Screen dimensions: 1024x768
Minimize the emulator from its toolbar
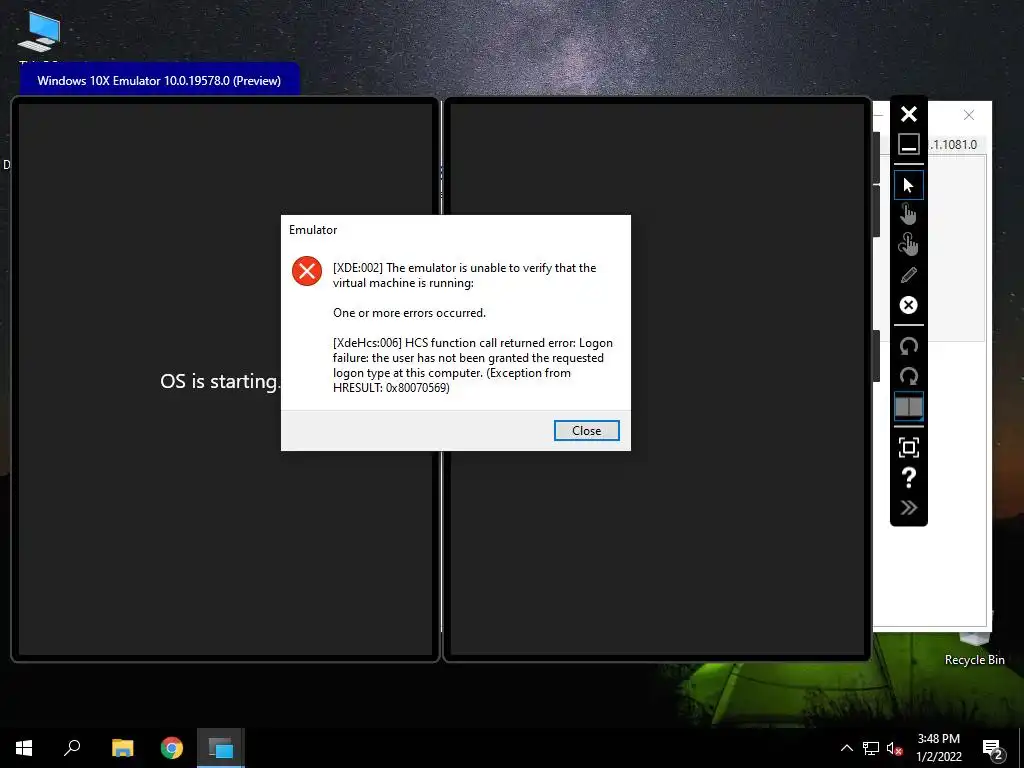[908, 144]
